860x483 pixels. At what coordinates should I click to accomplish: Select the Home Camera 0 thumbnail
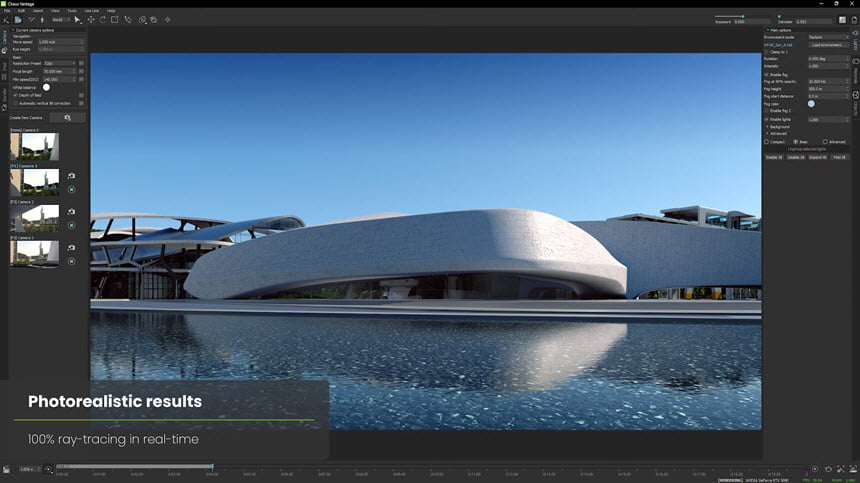[35, 146]
